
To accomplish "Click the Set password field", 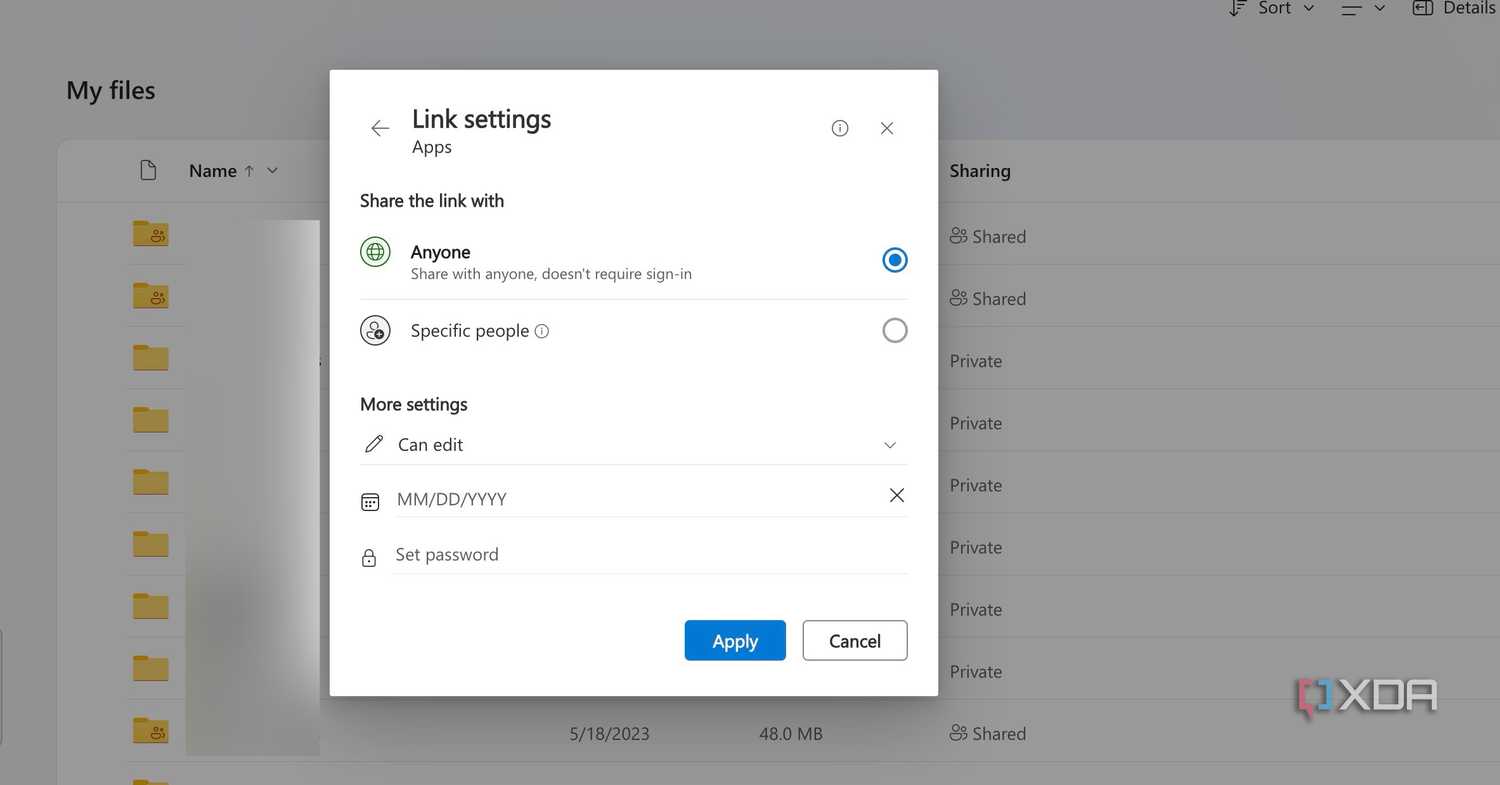I will click(x=649, y=554).
